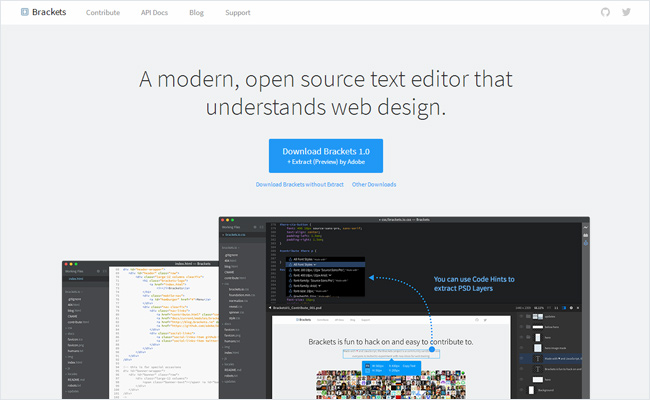Toggle the blue layers panel icon
This screenshot has width=650, height=400.
click(564, 308)
